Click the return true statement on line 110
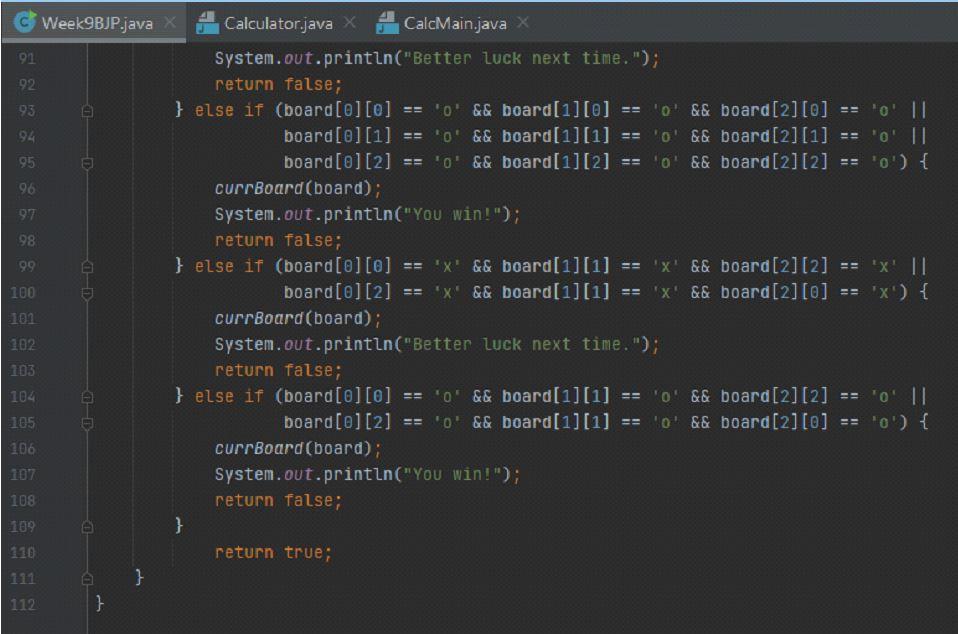The width and height of the screenshot is (958, 634). (272, 552)
